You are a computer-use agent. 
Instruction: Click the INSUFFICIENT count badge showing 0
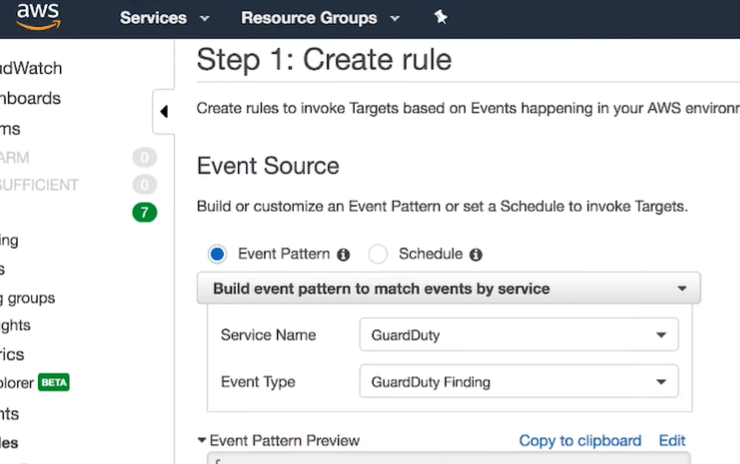[144, 185]
